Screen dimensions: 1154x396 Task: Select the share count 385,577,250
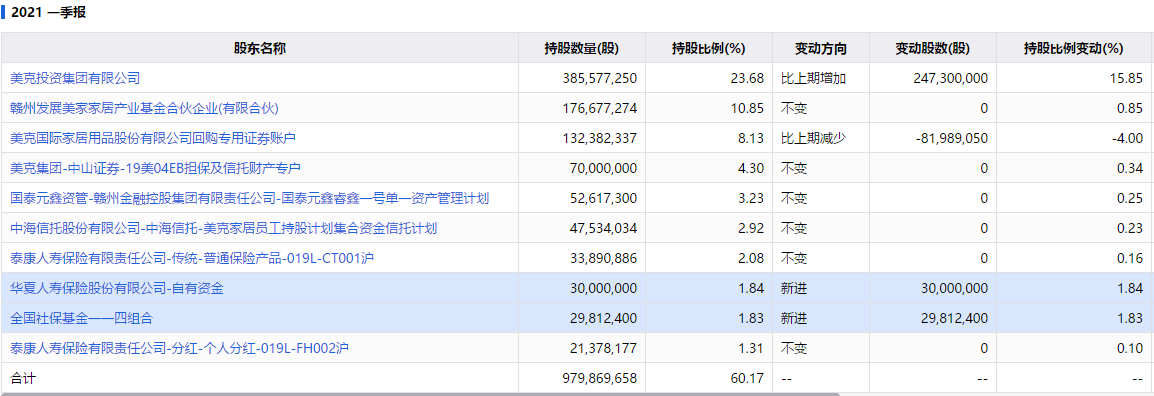coord(599,77)
